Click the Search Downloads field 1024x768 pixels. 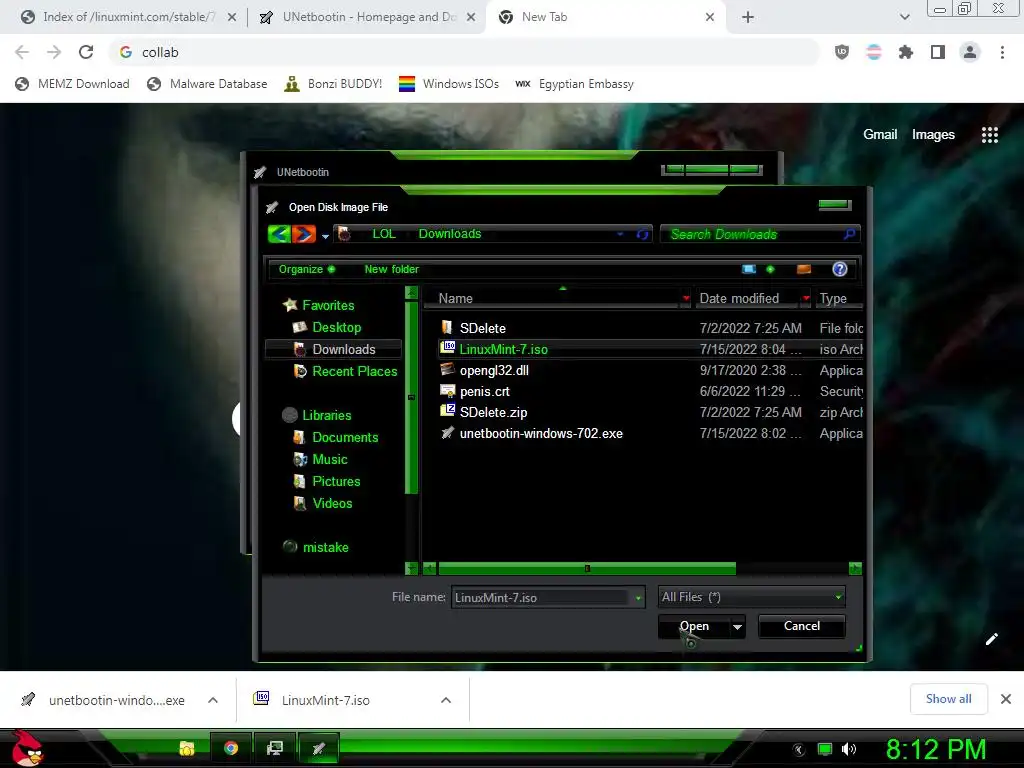pos(760,234)
